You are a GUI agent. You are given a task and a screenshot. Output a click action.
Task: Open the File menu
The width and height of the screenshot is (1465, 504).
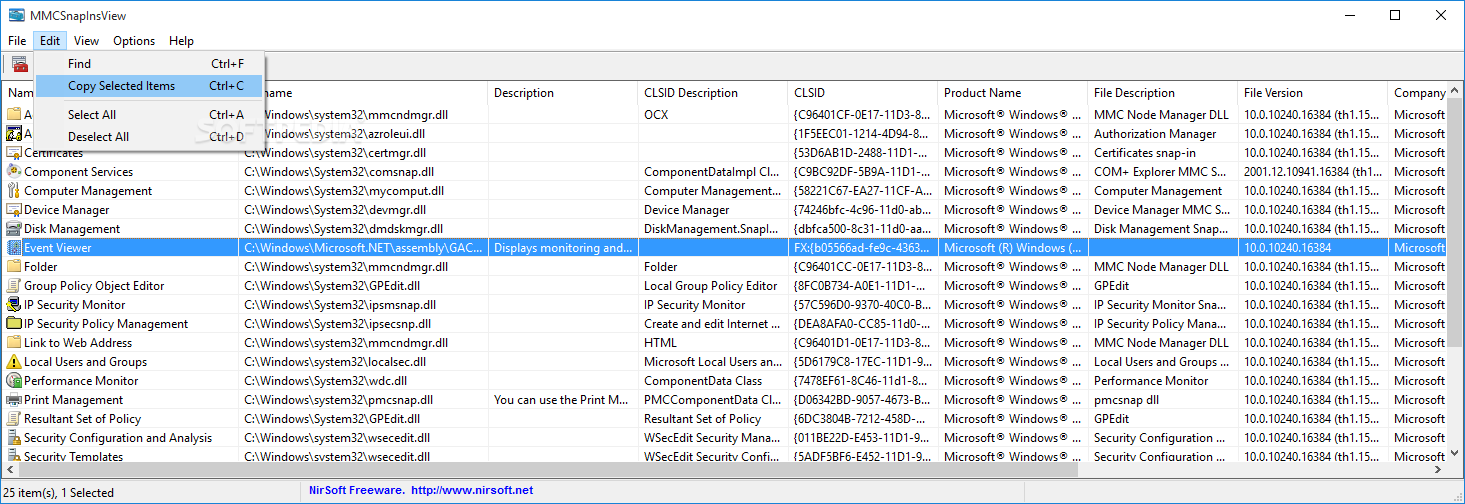tap(17, 41)
